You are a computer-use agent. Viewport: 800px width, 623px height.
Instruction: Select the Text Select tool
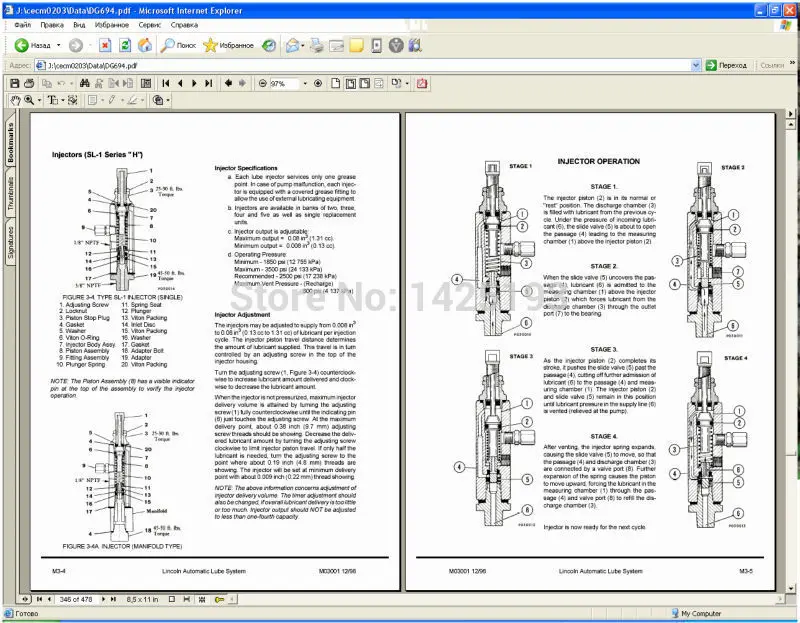coord(52,100)
